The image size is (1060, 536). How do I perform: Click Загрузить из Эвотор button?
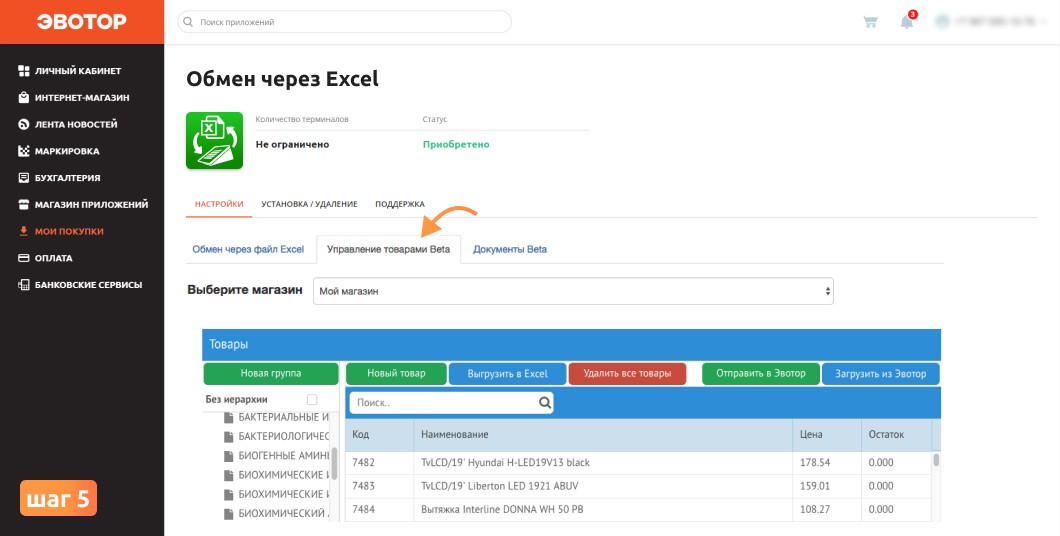(x=880, y=374)
